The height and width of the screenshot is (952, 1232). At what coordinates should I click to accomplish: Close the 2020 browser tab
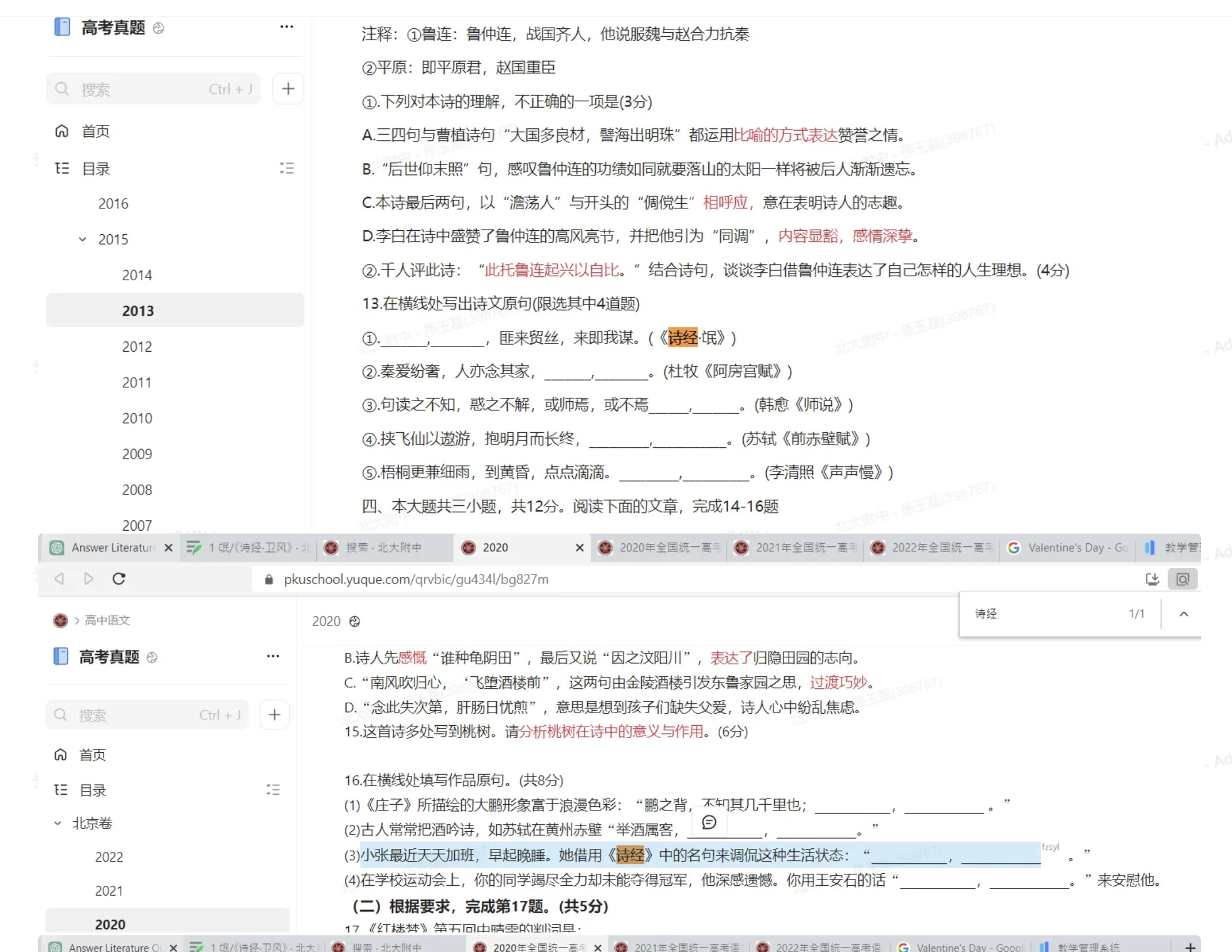pyautogui.click(x=580, y=547)
